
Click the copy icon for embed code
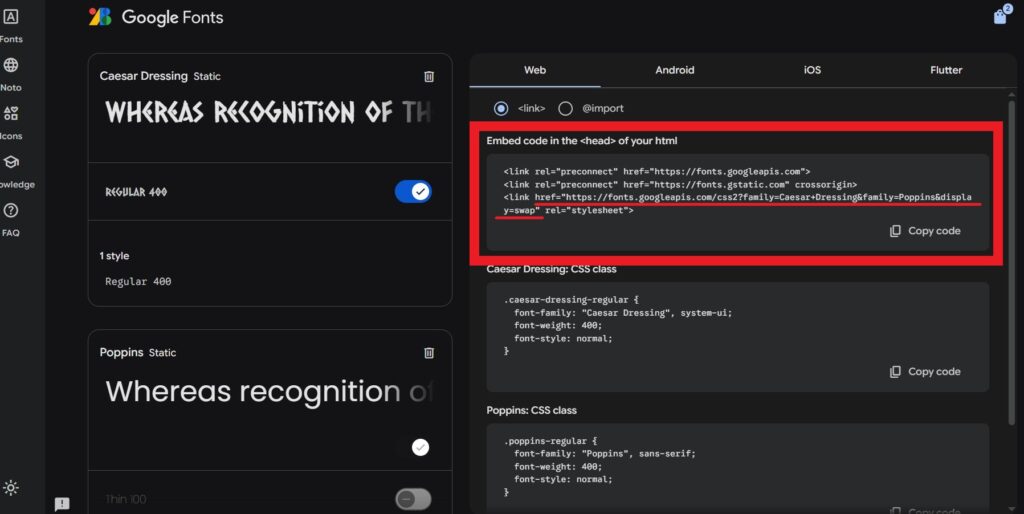click(895, 231)
